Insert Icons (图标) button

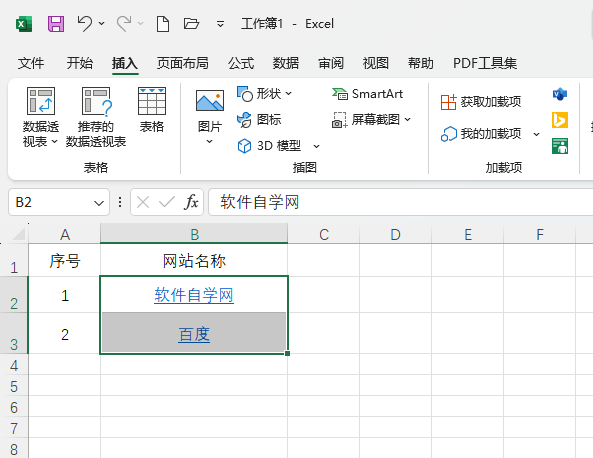click(259, 120)
